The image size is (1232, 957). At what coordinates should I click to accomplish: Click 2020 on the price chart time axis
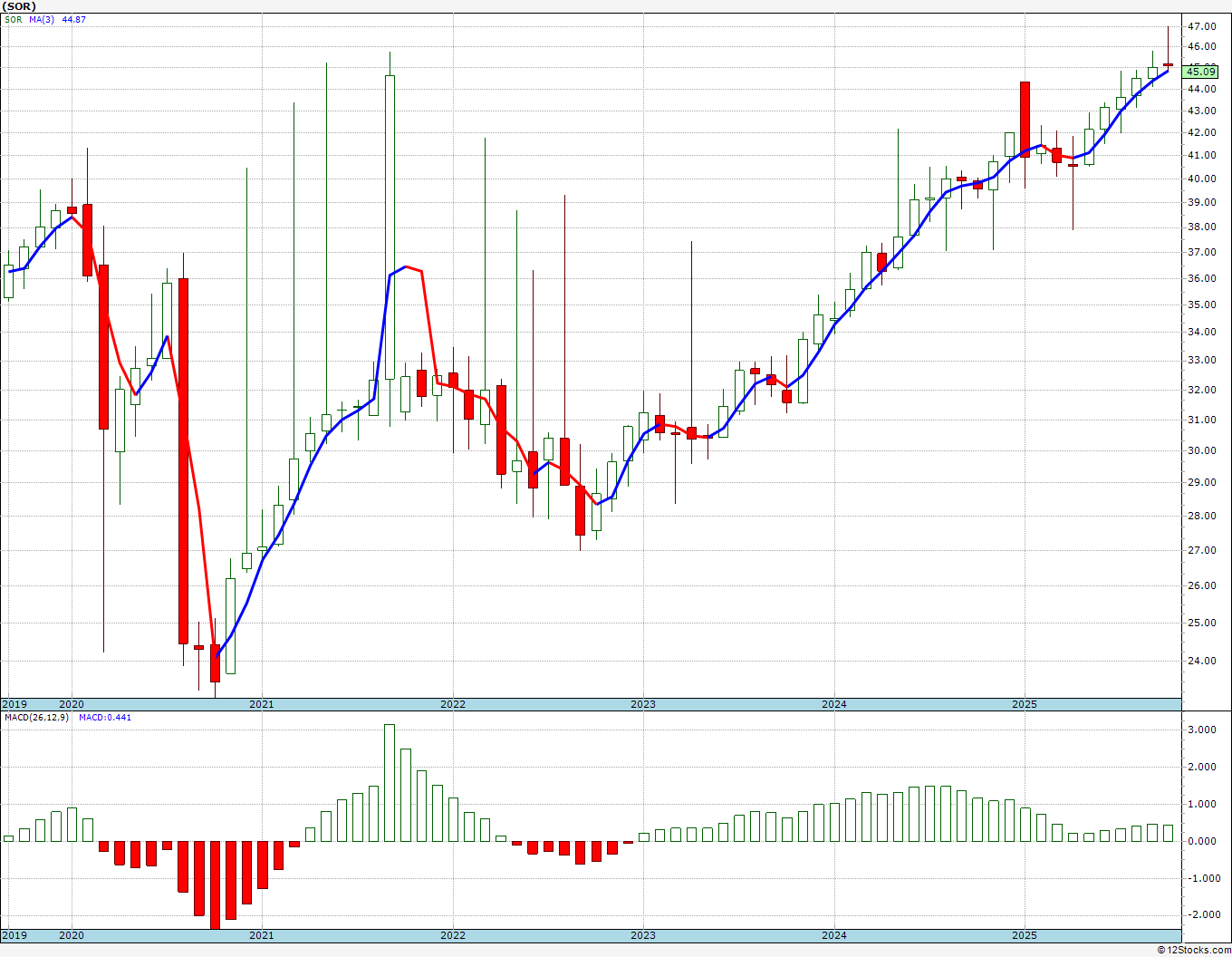(72, 704)
